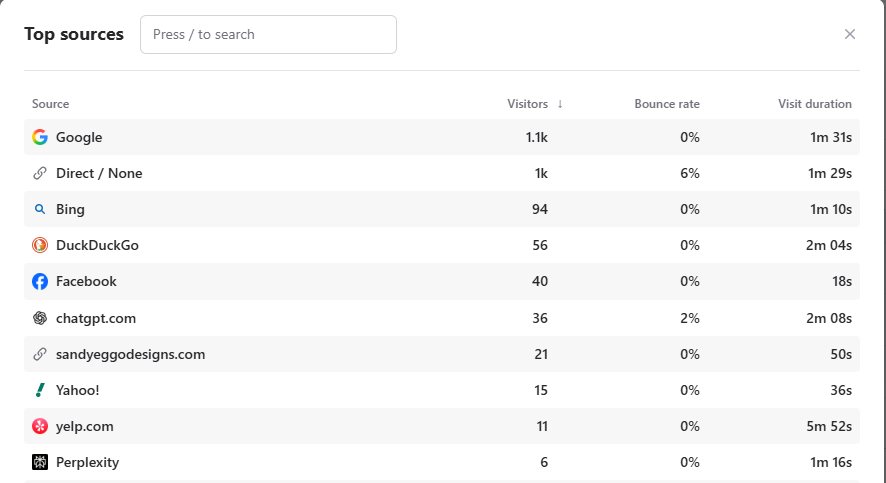Click the Perplexity logo icon
The width and height of the screenshot is (886, 483).
coord(40,462)
